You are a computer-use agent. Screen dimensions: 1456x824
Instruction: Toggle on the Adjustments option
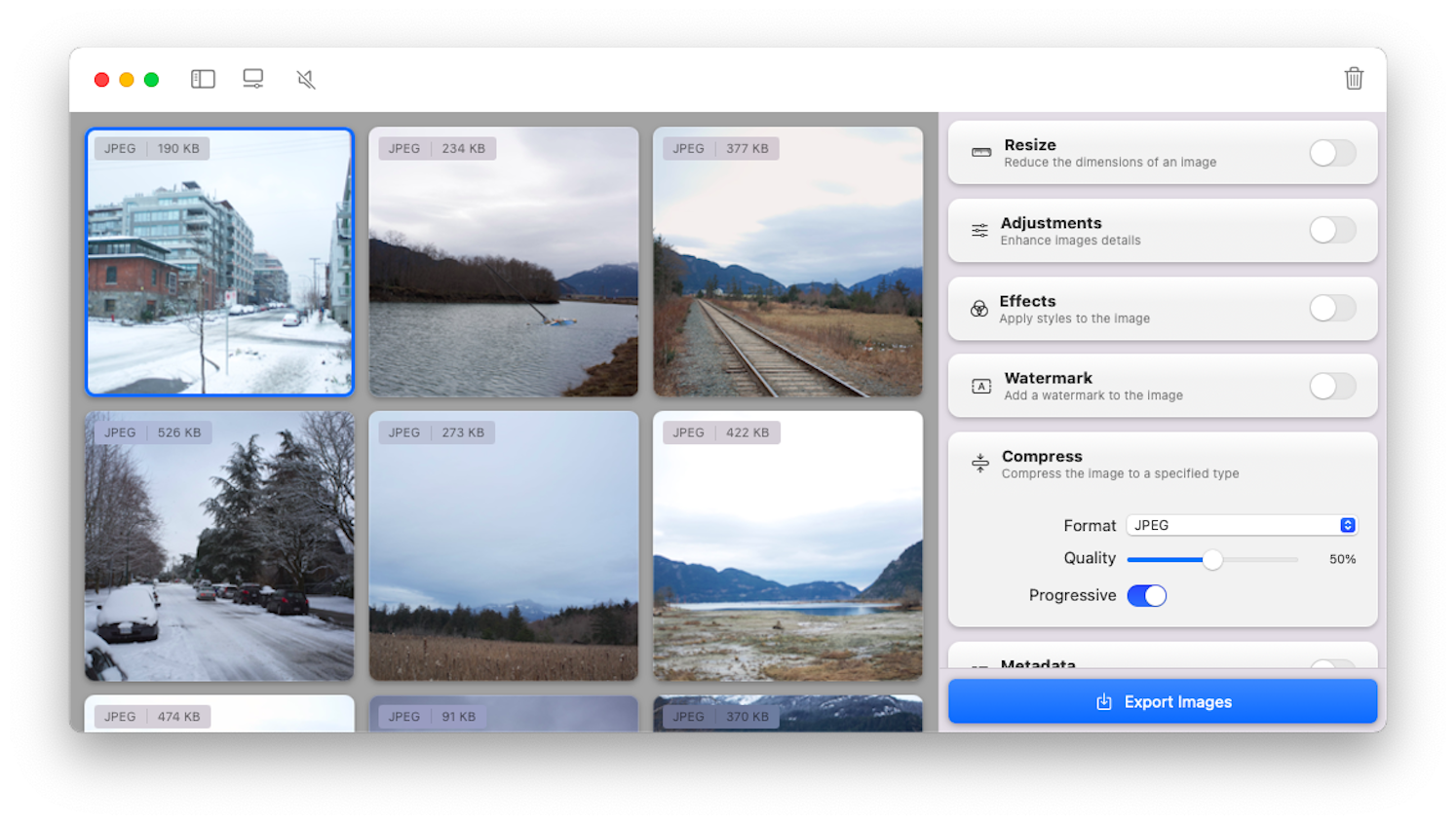1331,230
